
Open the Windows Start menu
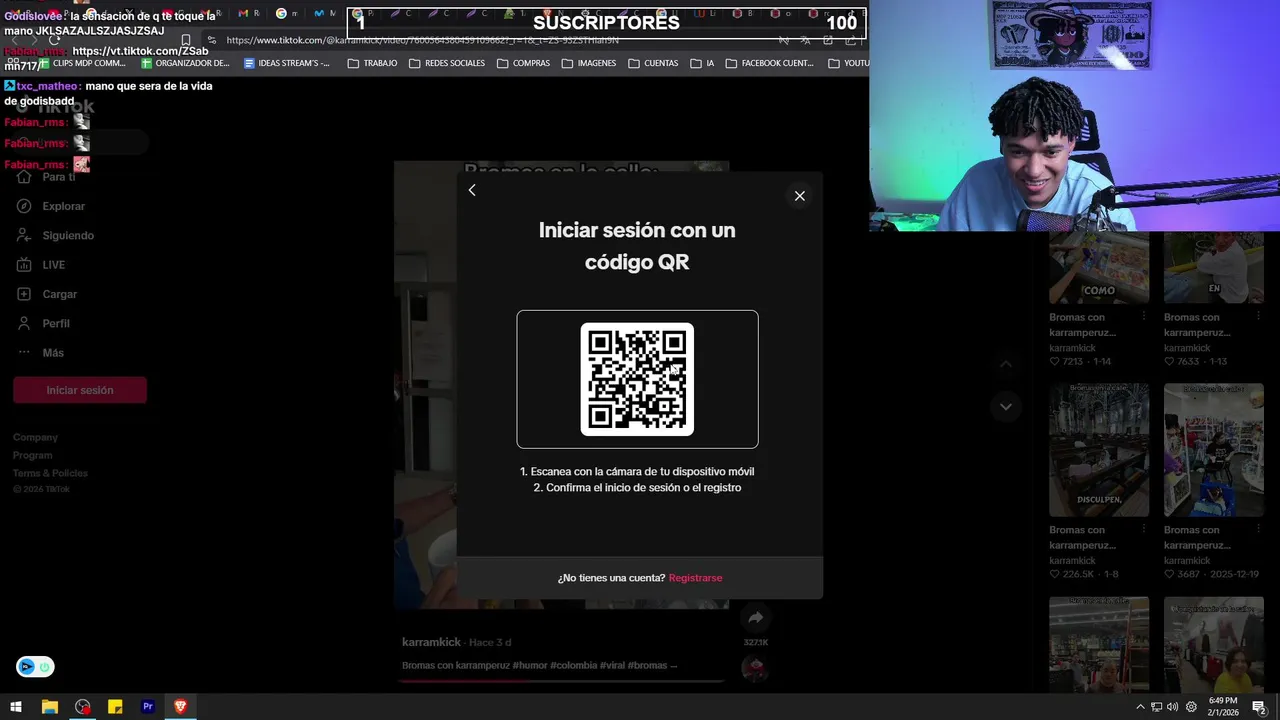click(16, 707)
